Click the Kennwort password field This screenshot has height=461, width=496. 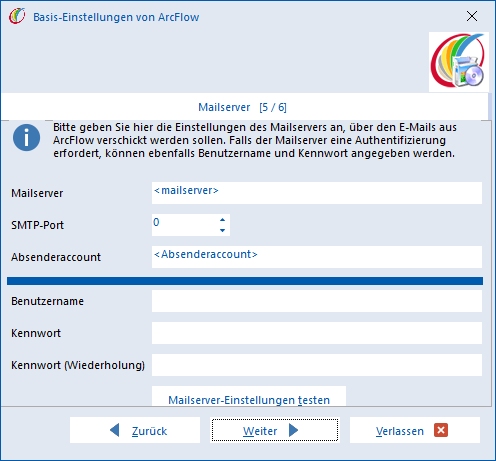tap(317, 333)
